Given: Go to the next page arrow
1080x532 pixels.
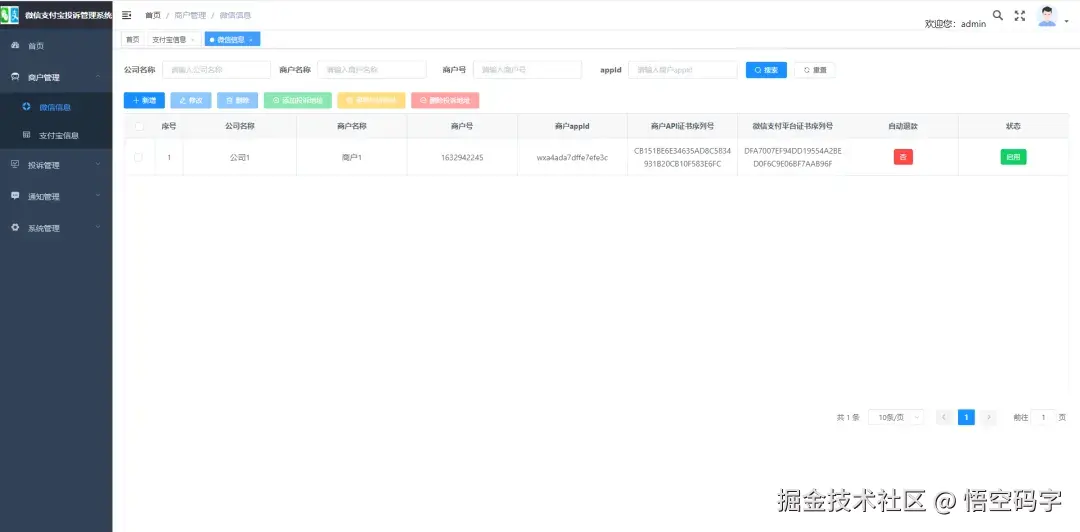Looking at the screenshot, I should 989,417.
